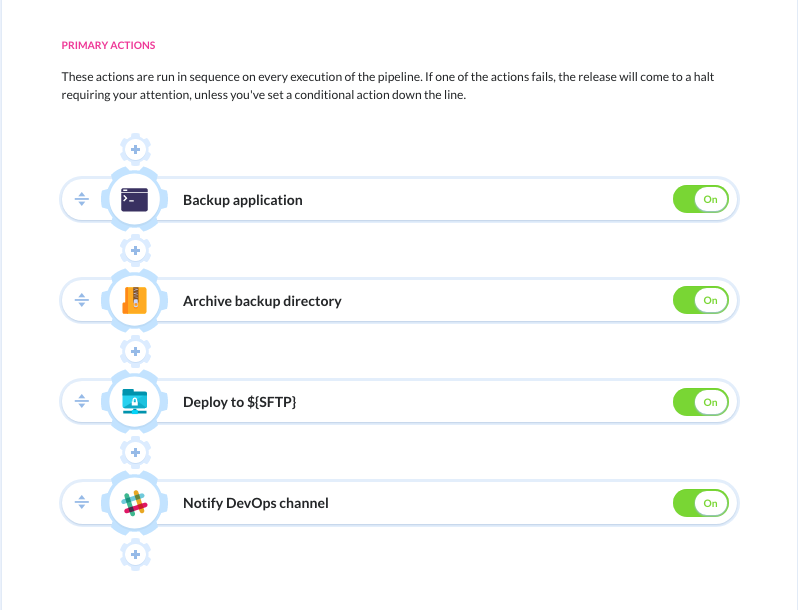The height and width of the screenshot is (610, 798).
Task: Add action between Archive and Deploy steps
Action: pos(135,351)
